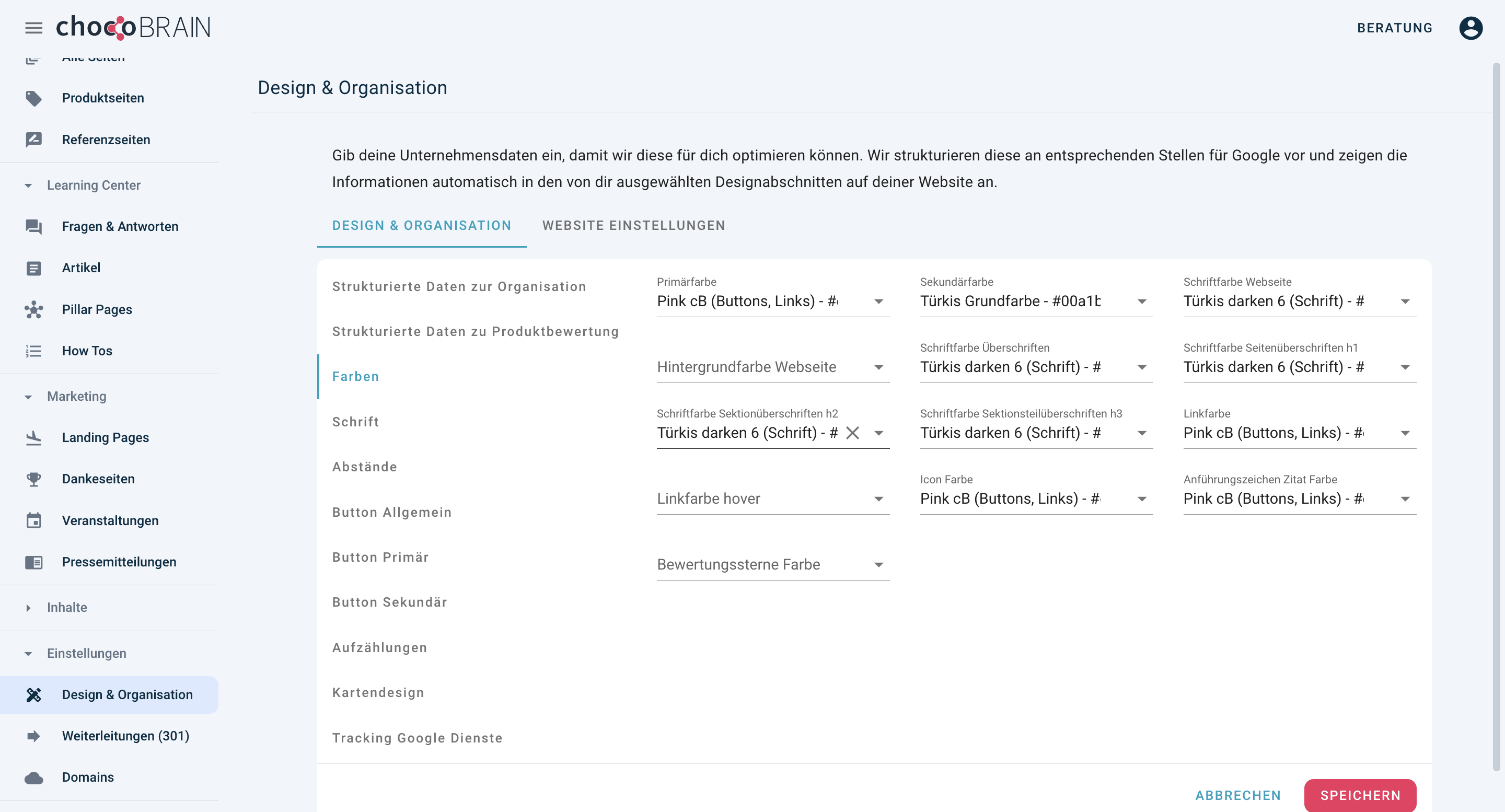Select the DESIGN & ORGANISATION tab

tap(422, 225)
